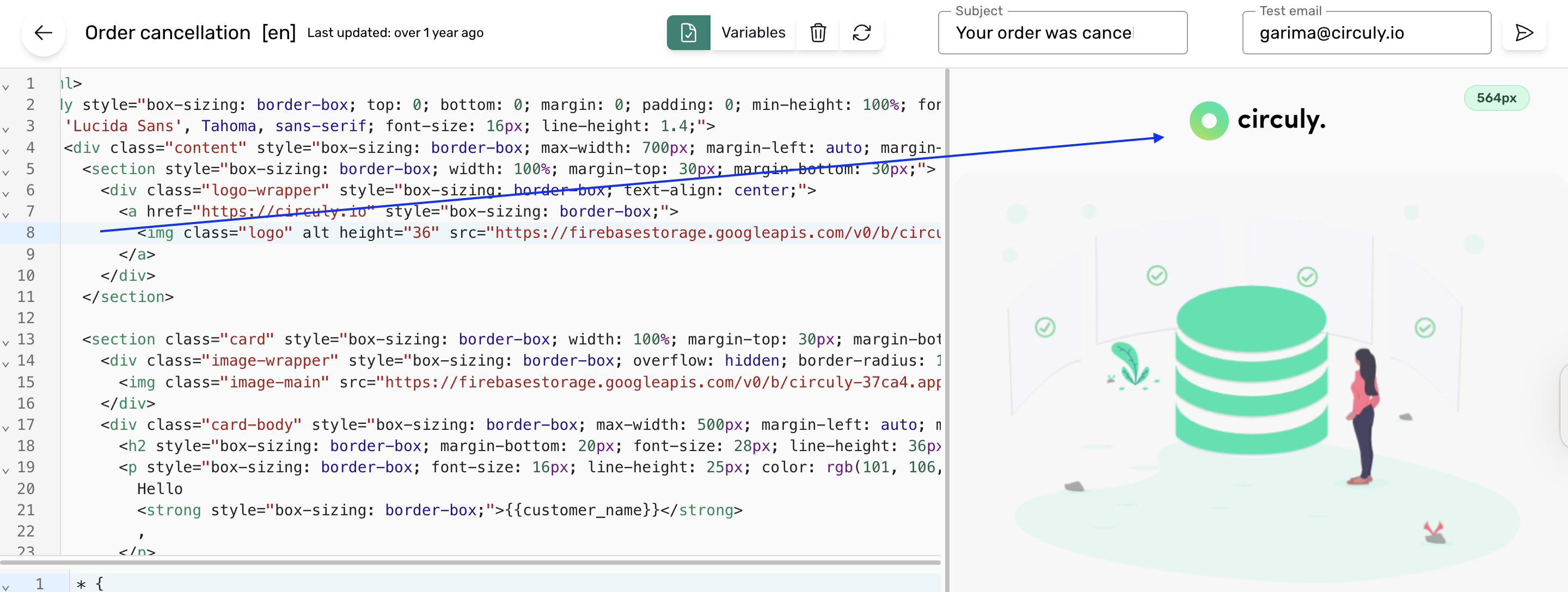The width and height of the screenshot is (1568, 592).
Task: Click the green save template icon
Action: (688, 33)
